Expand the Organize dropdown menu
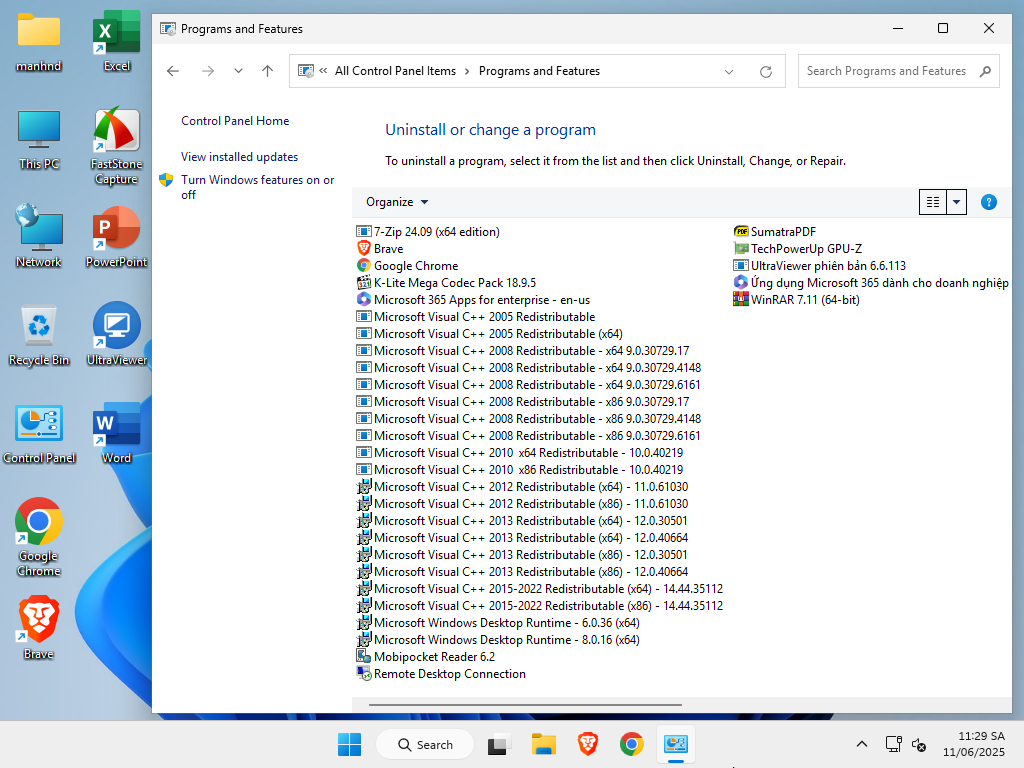This screenshot has height=768, width=1024. [397, 202]
